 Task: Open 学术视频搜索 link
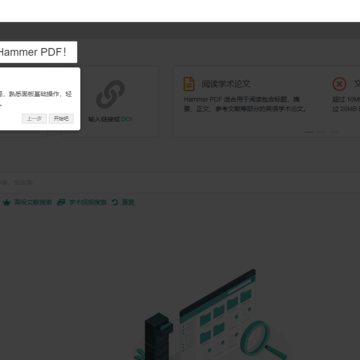(x=88, y=202)
